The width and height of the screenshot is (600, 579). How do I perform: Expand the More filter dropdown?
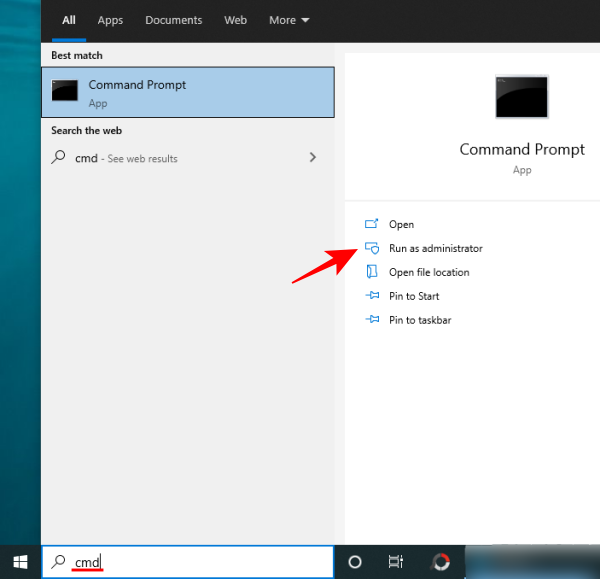point(289,20)
